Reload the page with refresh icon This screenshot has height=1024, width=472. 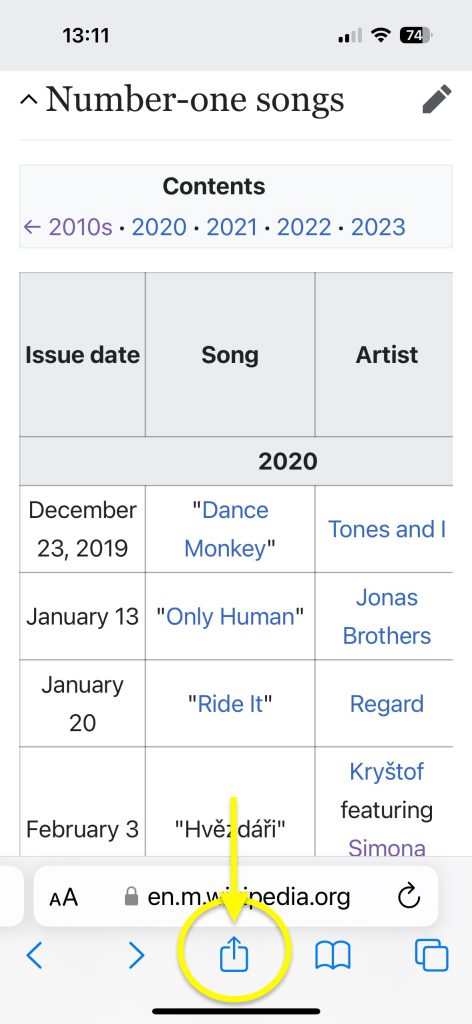pos(409,897)
